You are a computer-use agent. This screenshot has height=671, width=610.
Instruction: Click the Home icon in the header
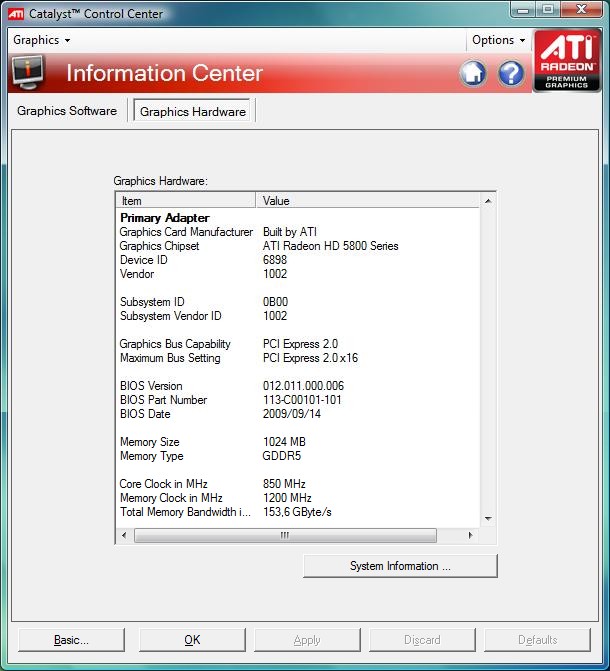point(473,73)
